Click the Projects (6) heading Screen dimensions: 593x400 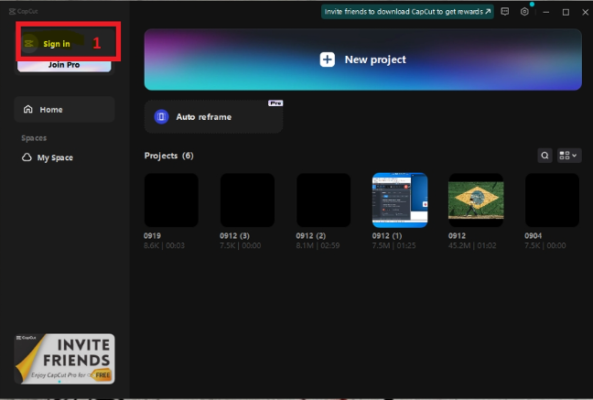(x=169, y=156)
